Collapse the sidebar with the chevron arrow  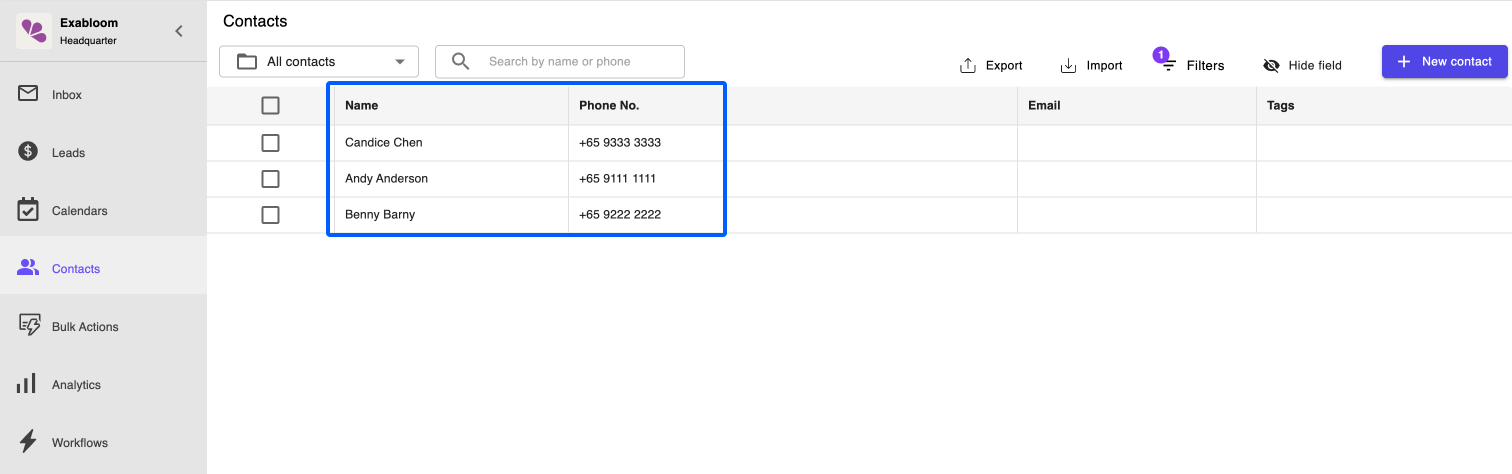(x=179, y=31)
